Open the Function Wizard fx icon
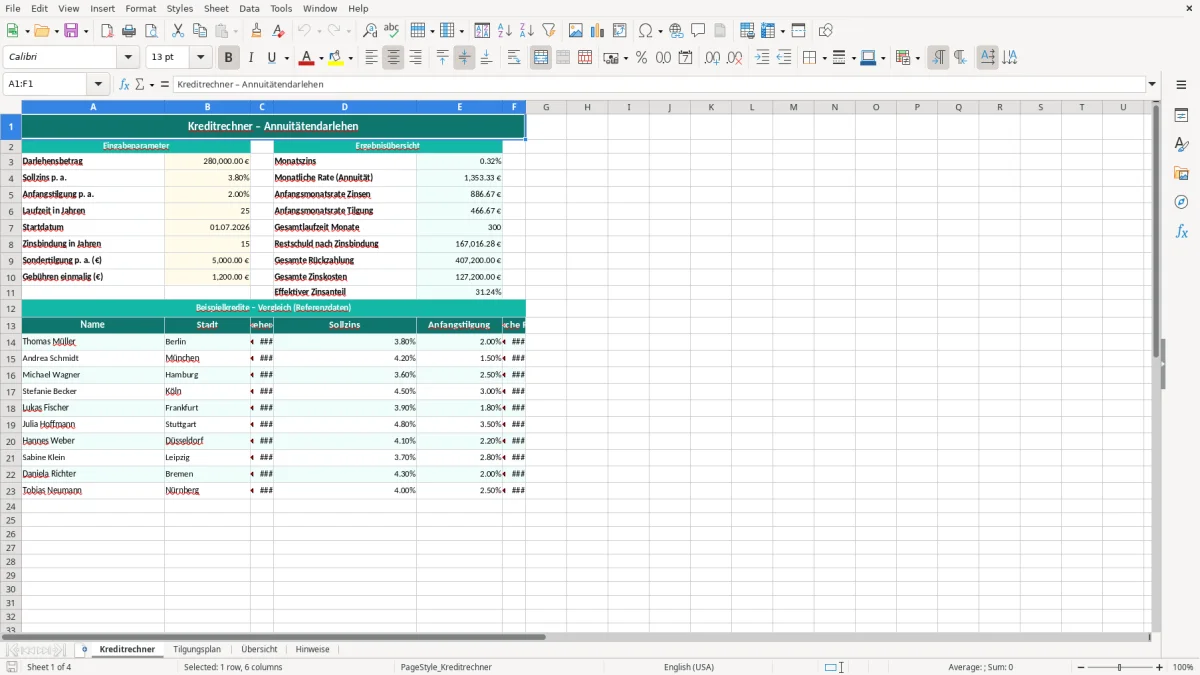Viewport: 1200px width, 675px height. 125,84
